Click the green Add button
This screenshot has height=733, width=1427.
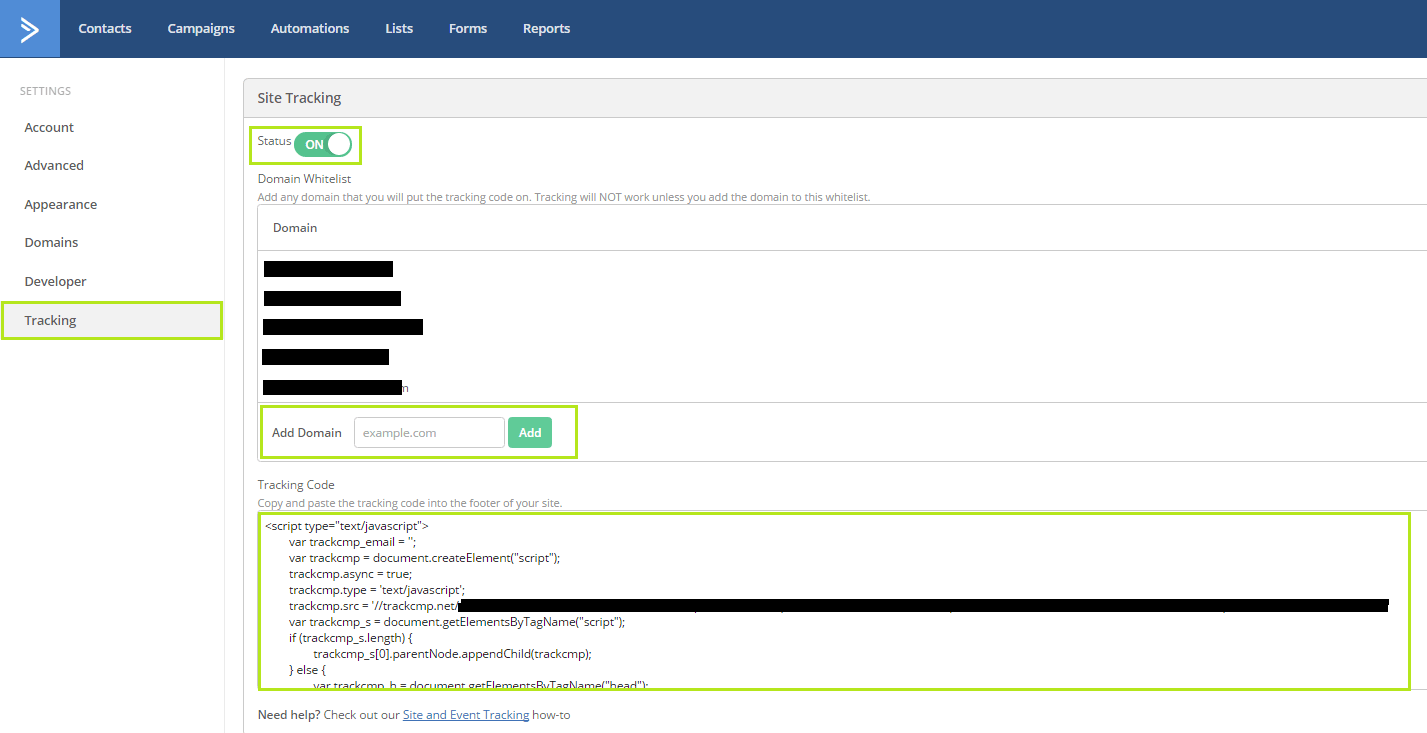(x=530, y=433)
